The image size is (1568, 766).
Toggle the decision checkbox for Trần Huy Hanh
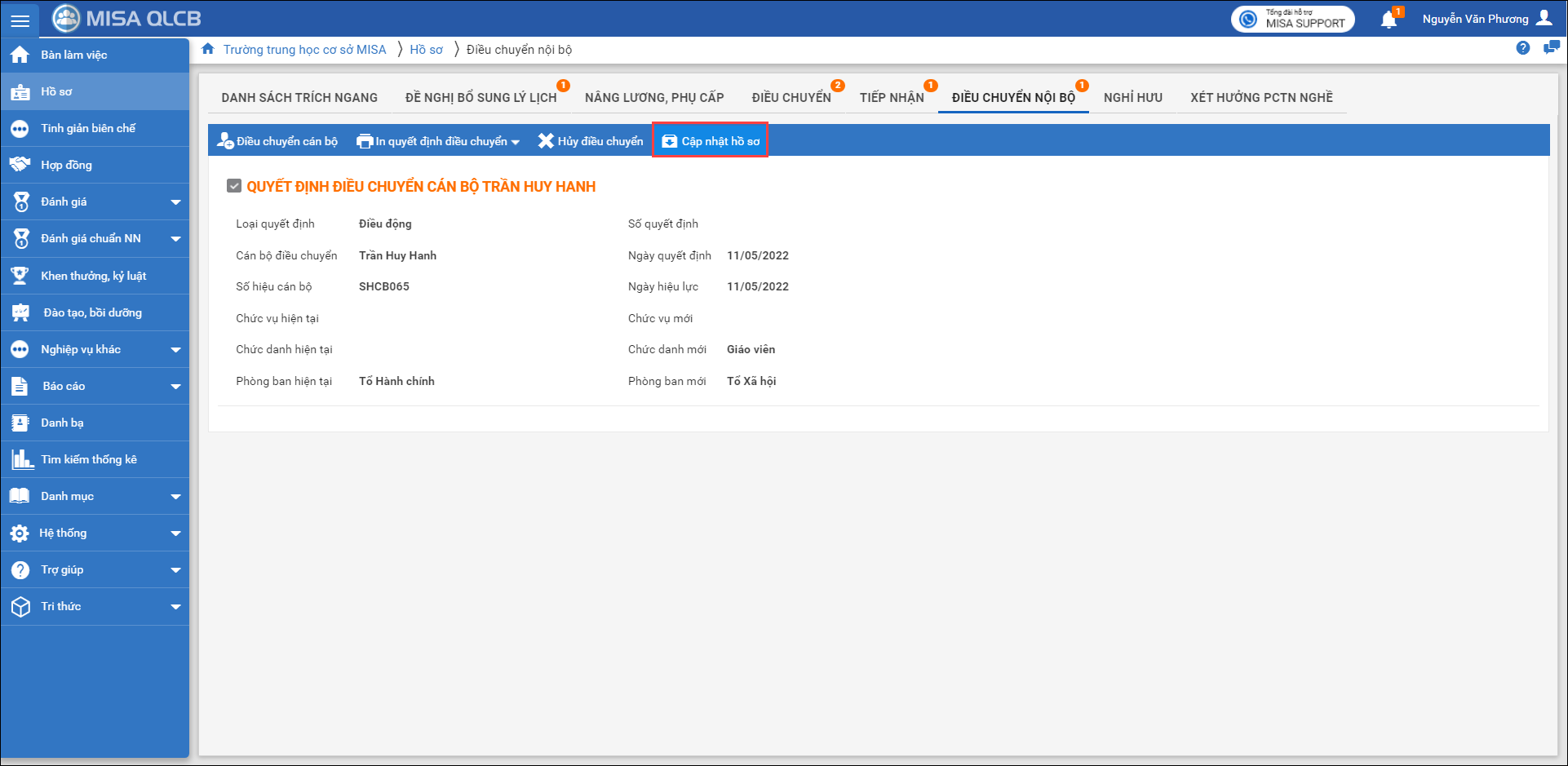pos(234,186)
